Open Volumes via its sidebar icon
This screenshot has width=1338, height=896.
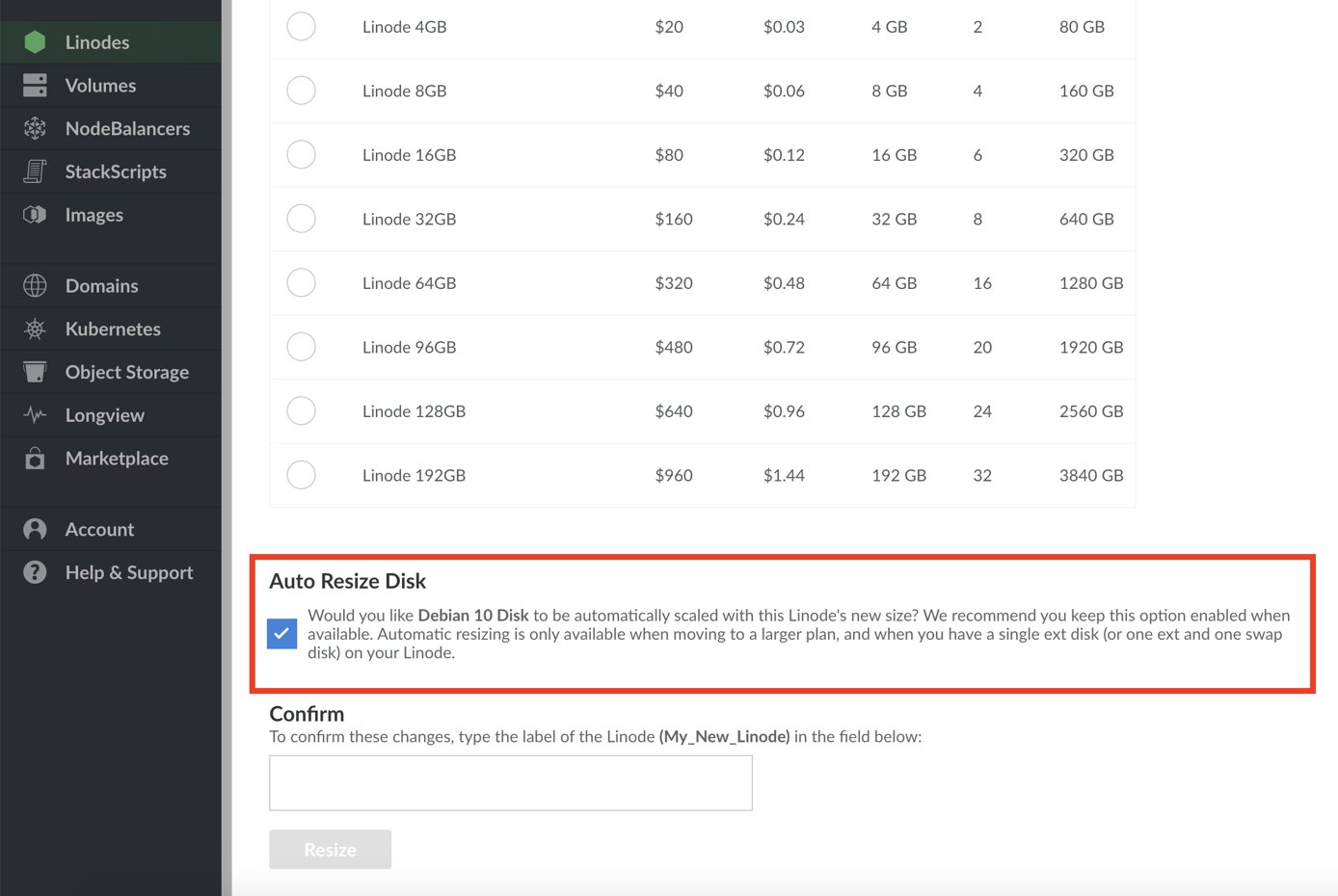[35, 85]
